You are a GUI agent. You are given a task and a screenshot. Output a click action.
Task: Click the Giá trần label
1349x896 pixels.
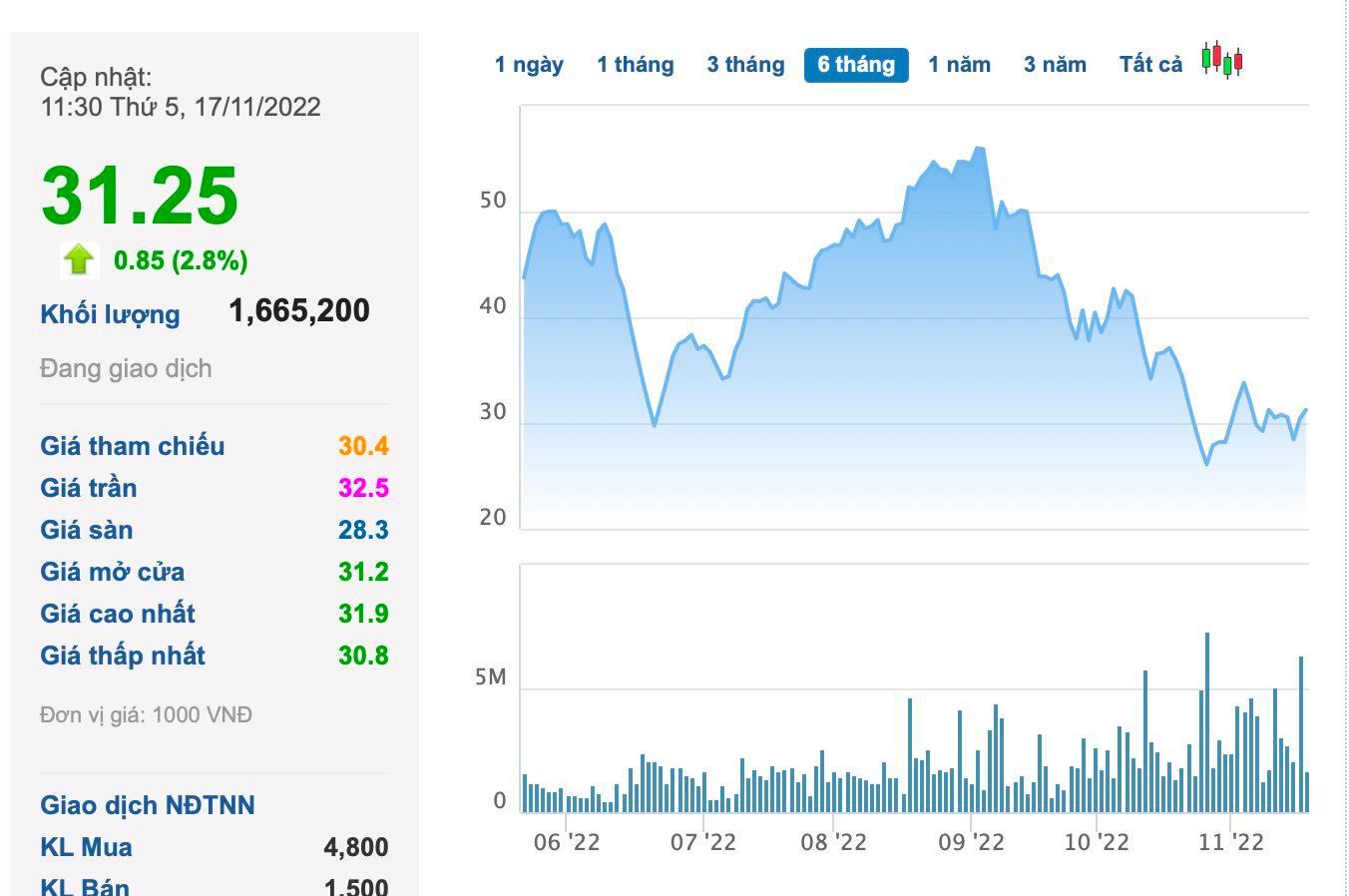(x=89, y=488)
